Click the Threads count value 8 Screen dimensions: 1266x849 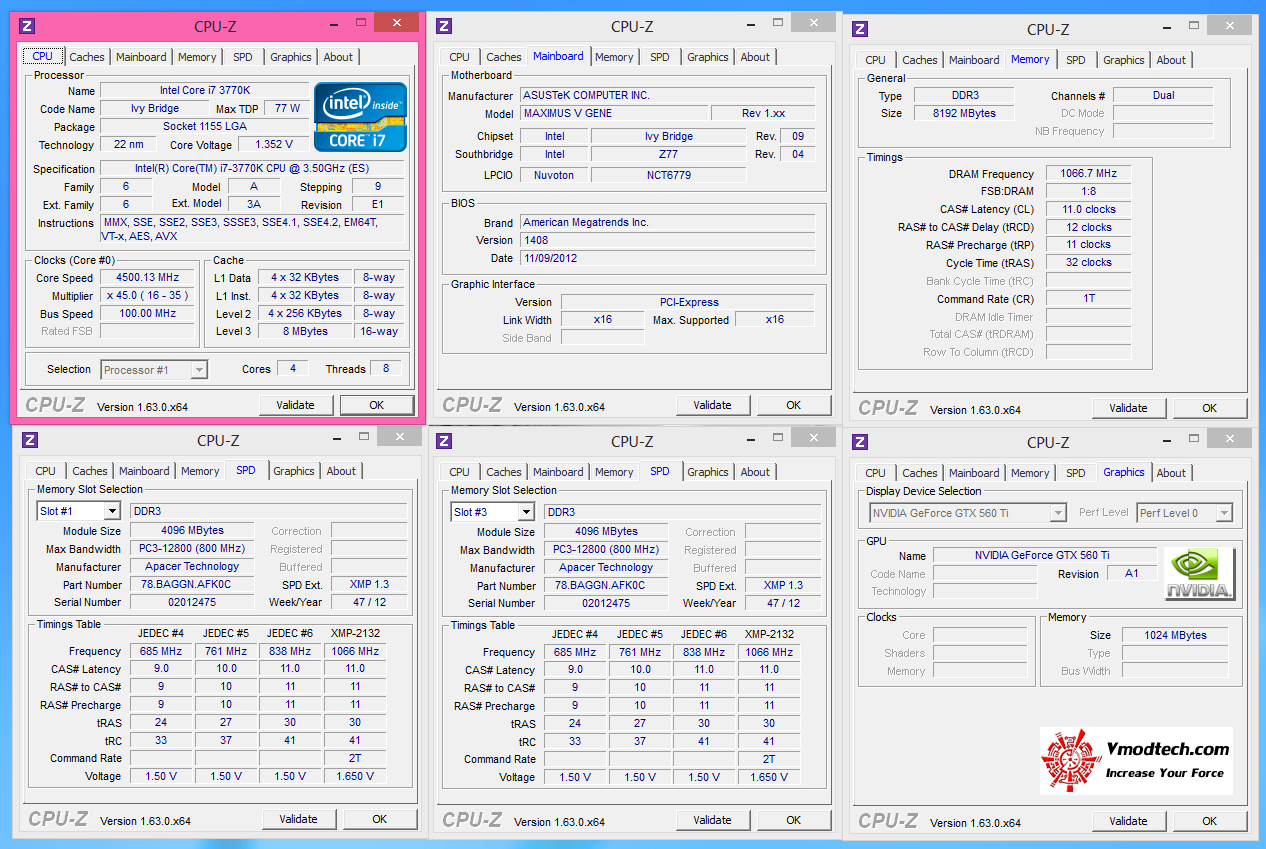[386, 369]
